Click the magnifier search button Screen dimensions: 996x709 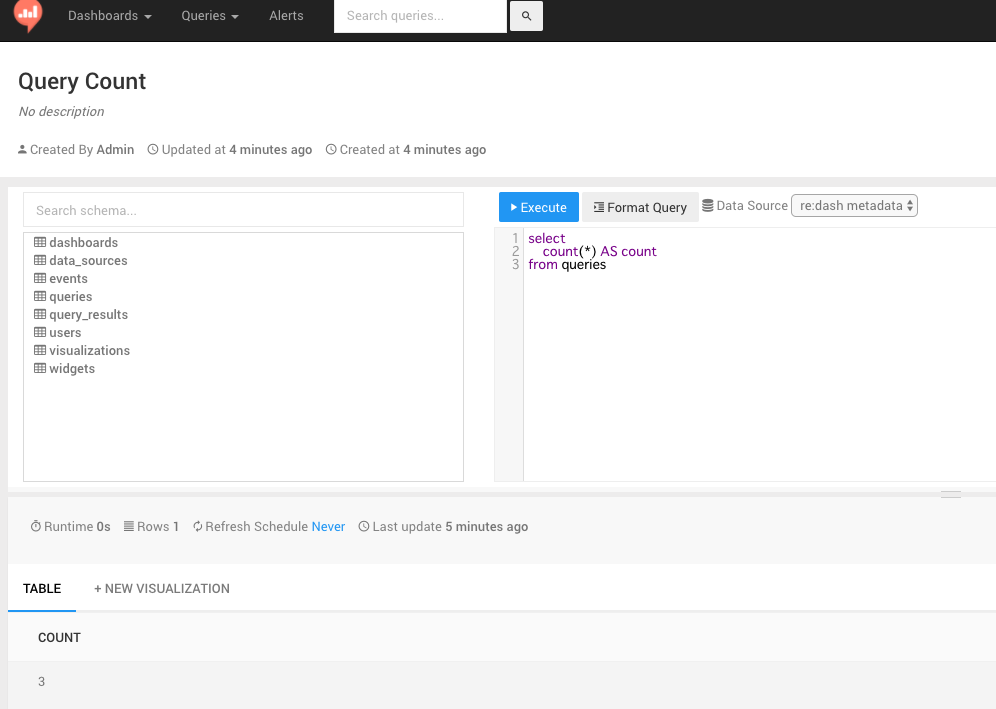coord(526,16)
